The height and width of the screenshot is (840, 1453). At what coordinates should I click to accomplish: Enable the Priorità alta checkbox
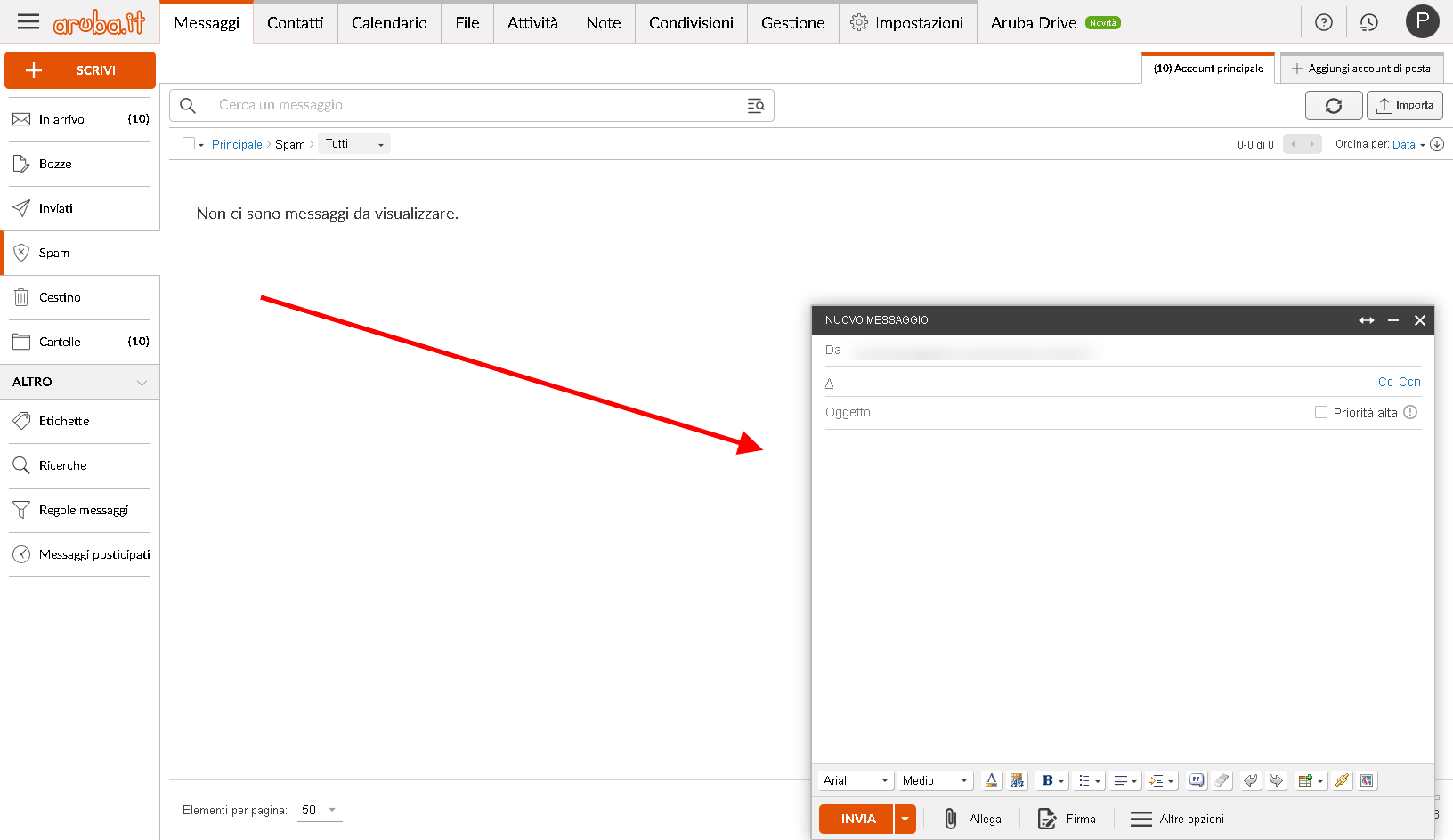pyautogui.click(x=1320, y=412)
